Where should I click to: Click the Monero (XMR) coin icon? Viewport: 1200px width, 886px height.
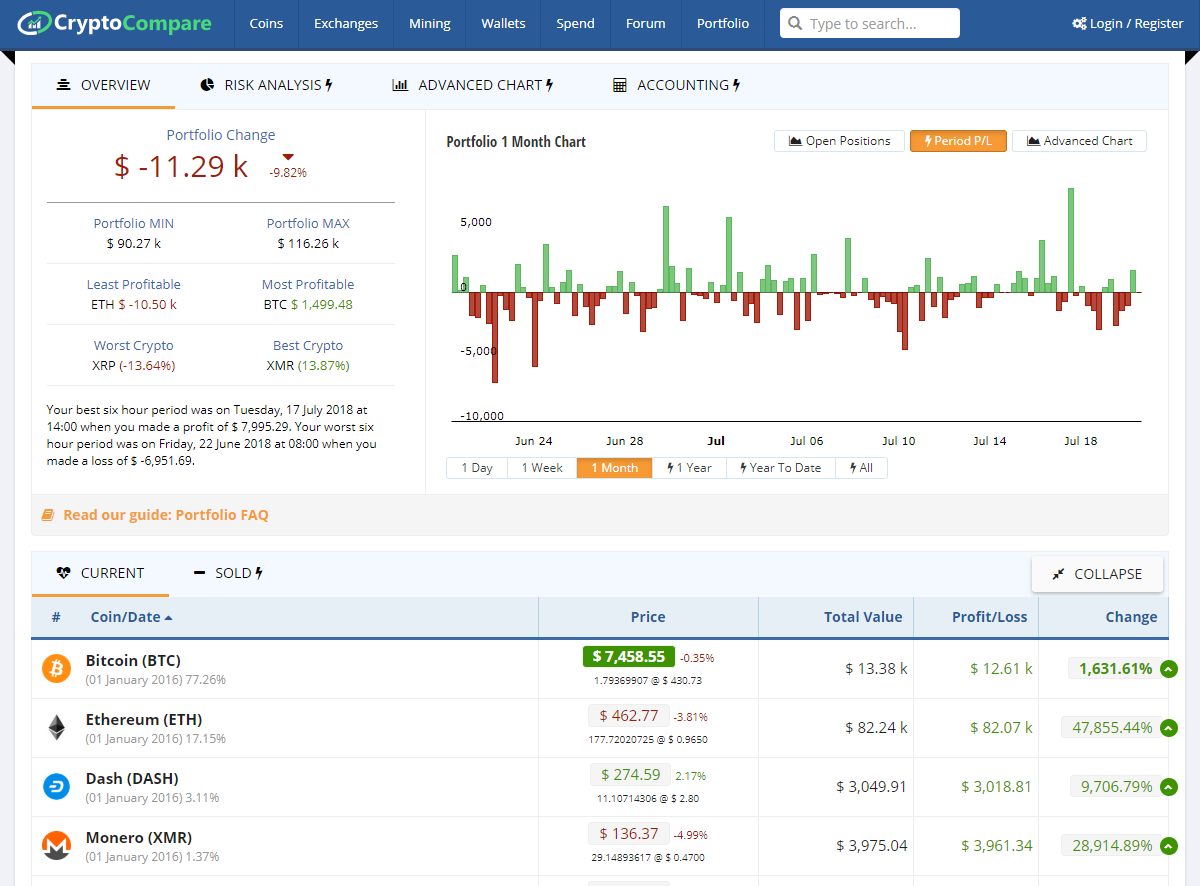(56, 845)
